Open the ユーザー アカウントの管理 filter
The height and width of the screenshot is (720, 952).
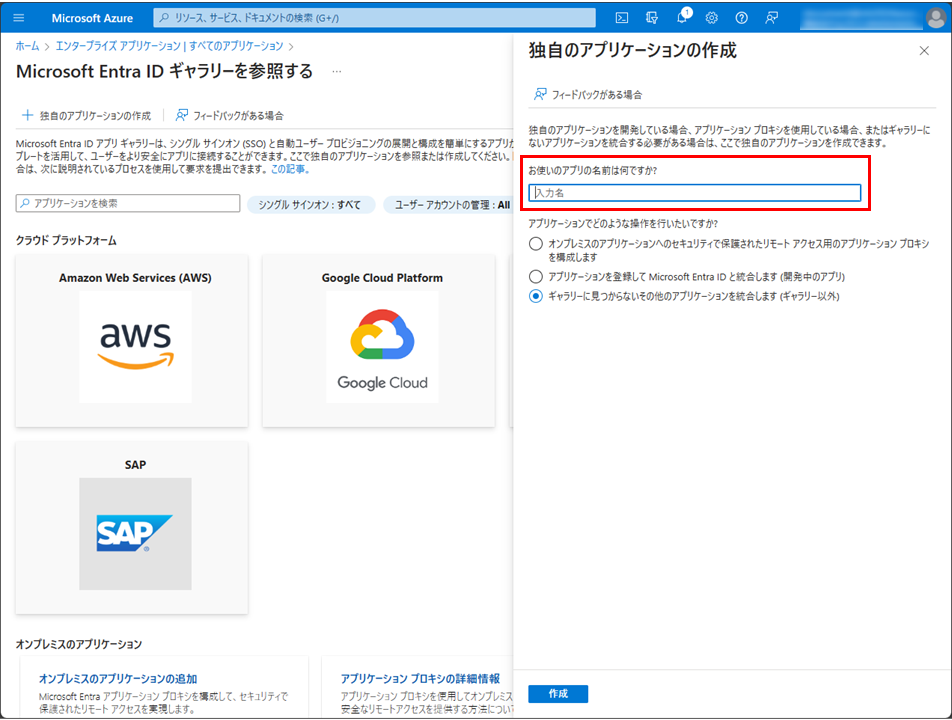tap(448, 204)
